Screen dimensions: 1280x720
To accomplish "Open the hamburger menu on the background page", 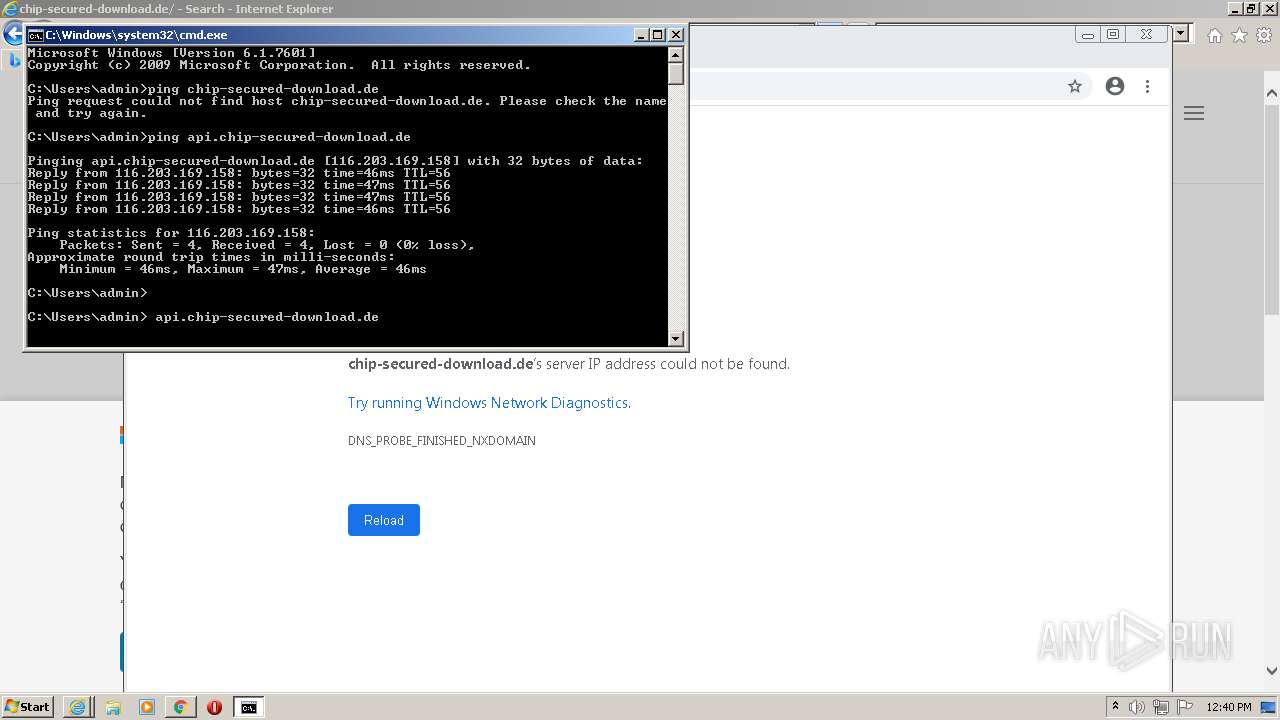I will pos(1194,113).
